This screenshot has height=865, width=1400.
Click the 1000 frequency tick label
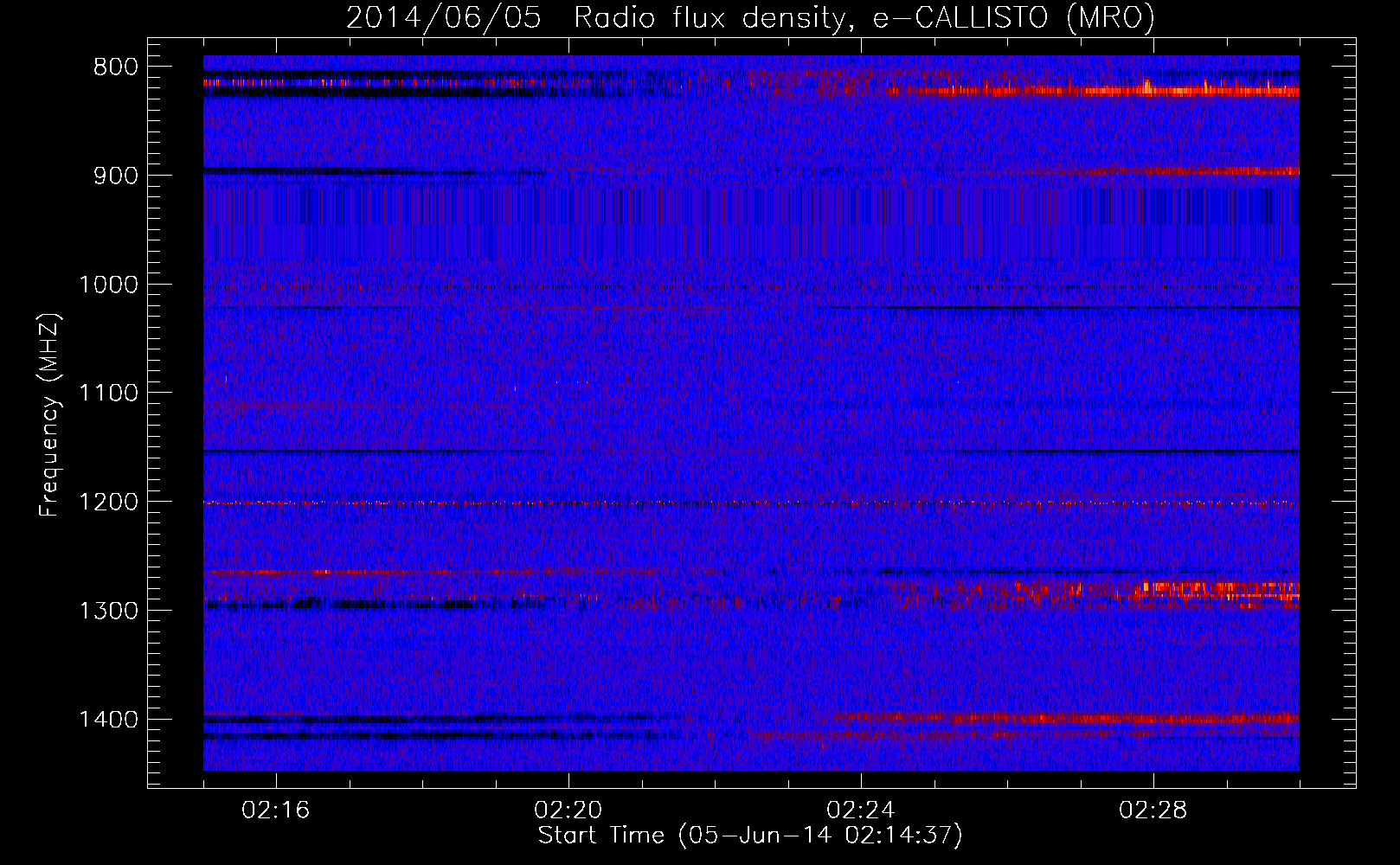(x=108, y=285)
